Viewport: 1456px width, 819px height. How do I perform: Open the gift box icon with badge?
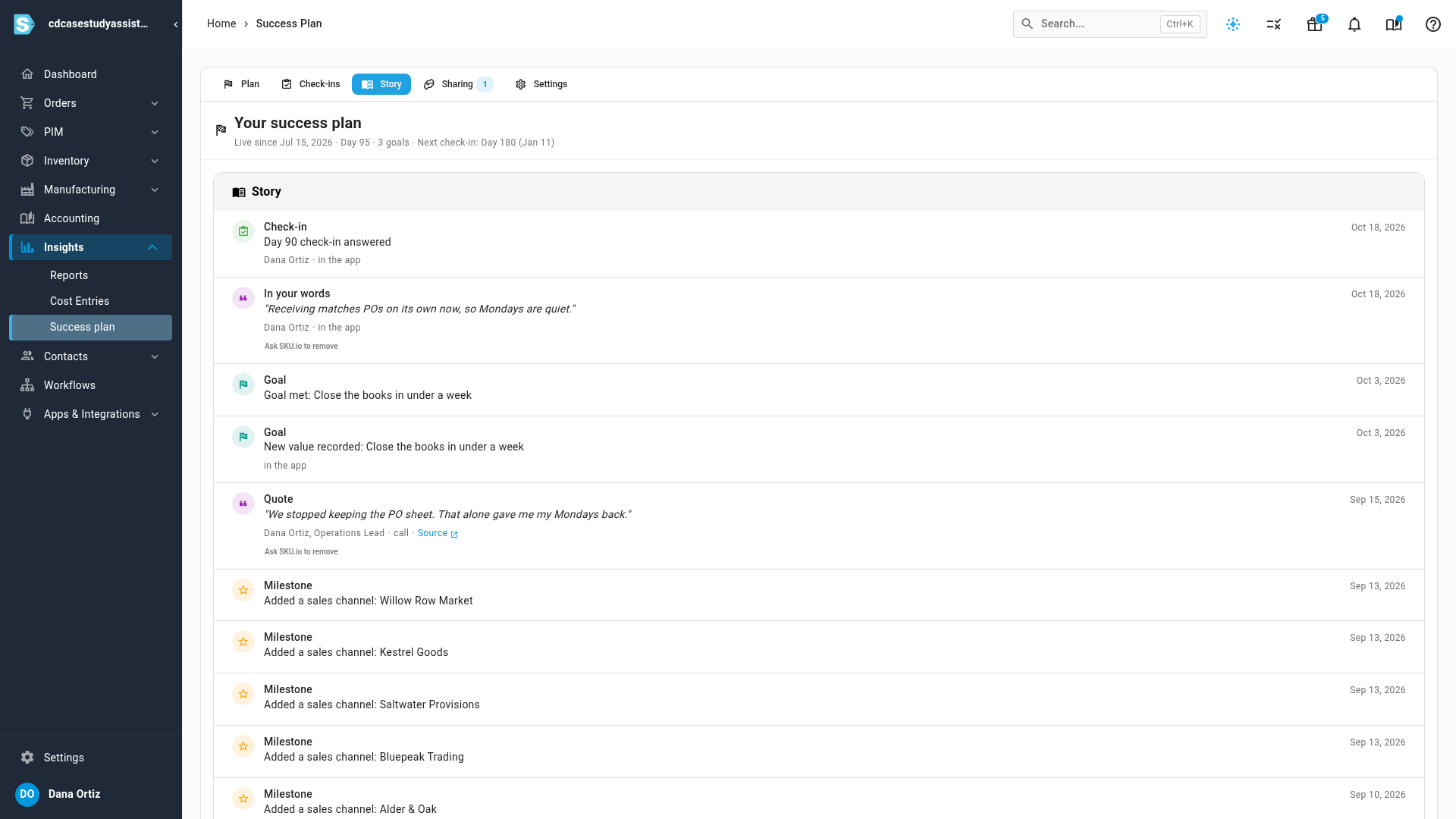(x=1314, y=24)
